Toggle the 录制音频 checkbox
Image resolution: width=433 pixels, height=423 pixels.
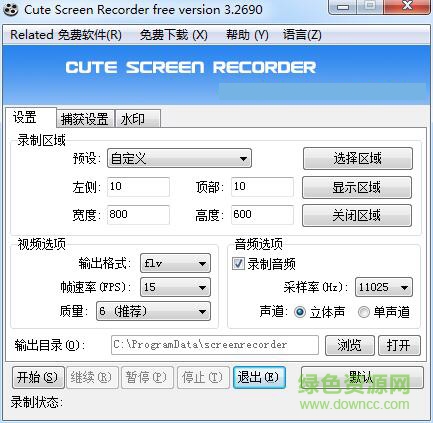click(x=238, y=264)
